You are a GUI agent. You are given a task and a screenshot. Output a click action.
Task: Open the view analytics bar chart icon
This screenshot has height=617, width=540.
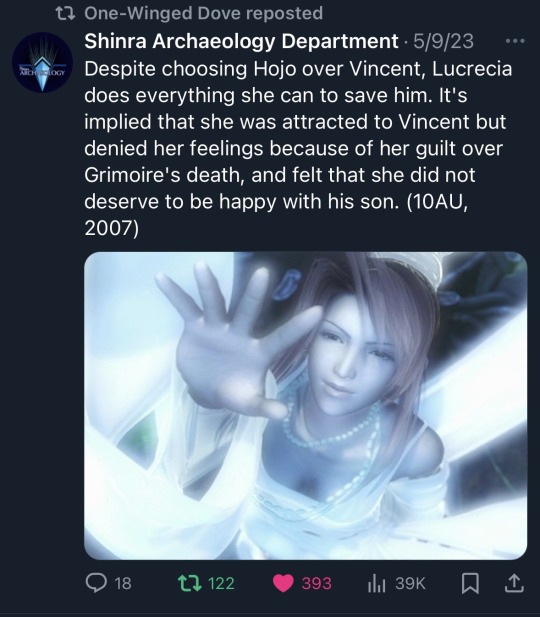[x=376, y=583]
